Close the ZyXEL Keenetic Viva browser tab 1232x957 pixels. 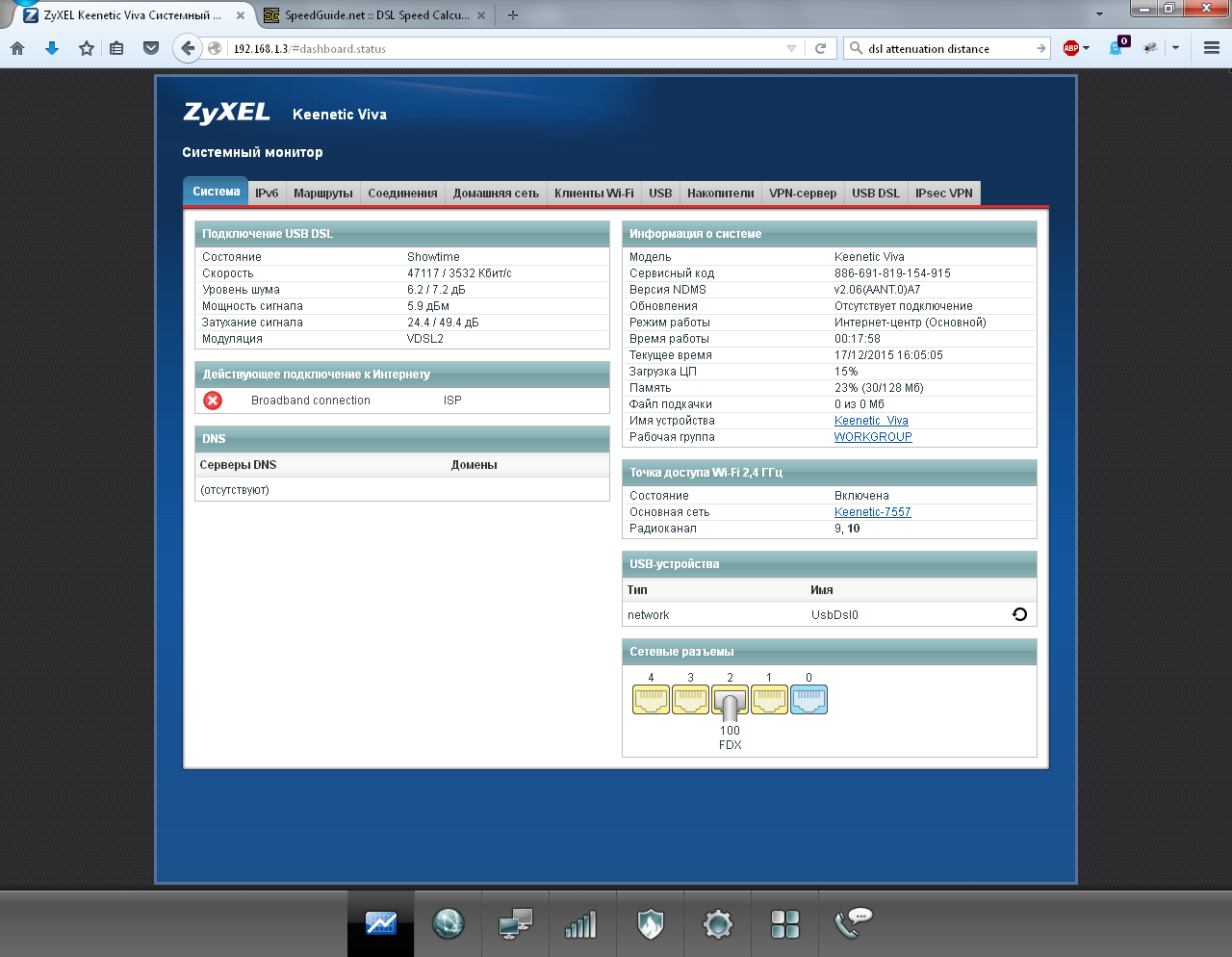point(241,15)
